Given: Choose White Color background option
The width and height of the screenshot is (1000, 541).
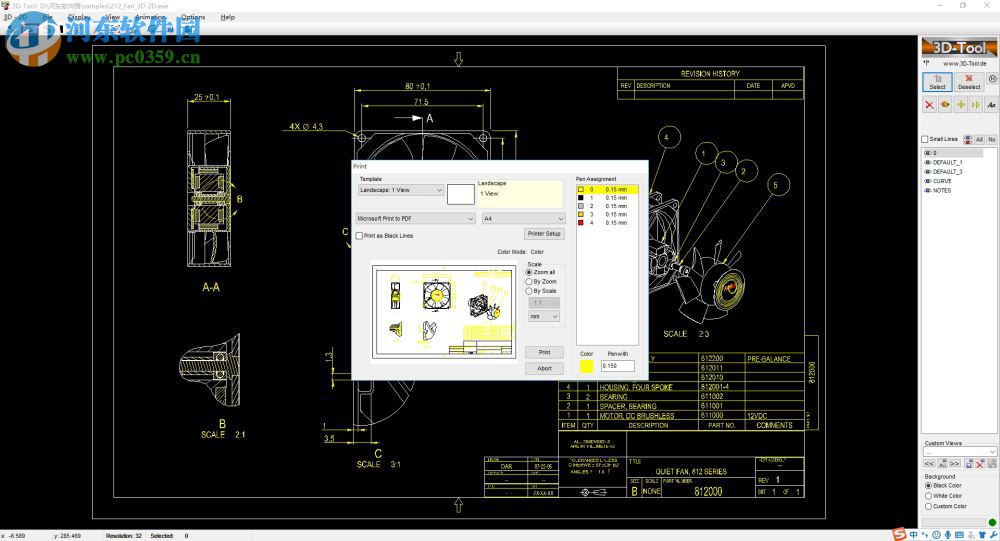Looking at the screenshot, I should tap(929, 496).
